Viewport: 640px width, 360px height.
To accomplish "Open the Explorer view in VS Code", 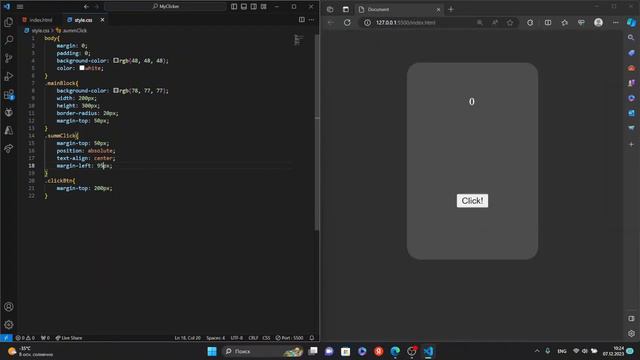I will [9, 22].
